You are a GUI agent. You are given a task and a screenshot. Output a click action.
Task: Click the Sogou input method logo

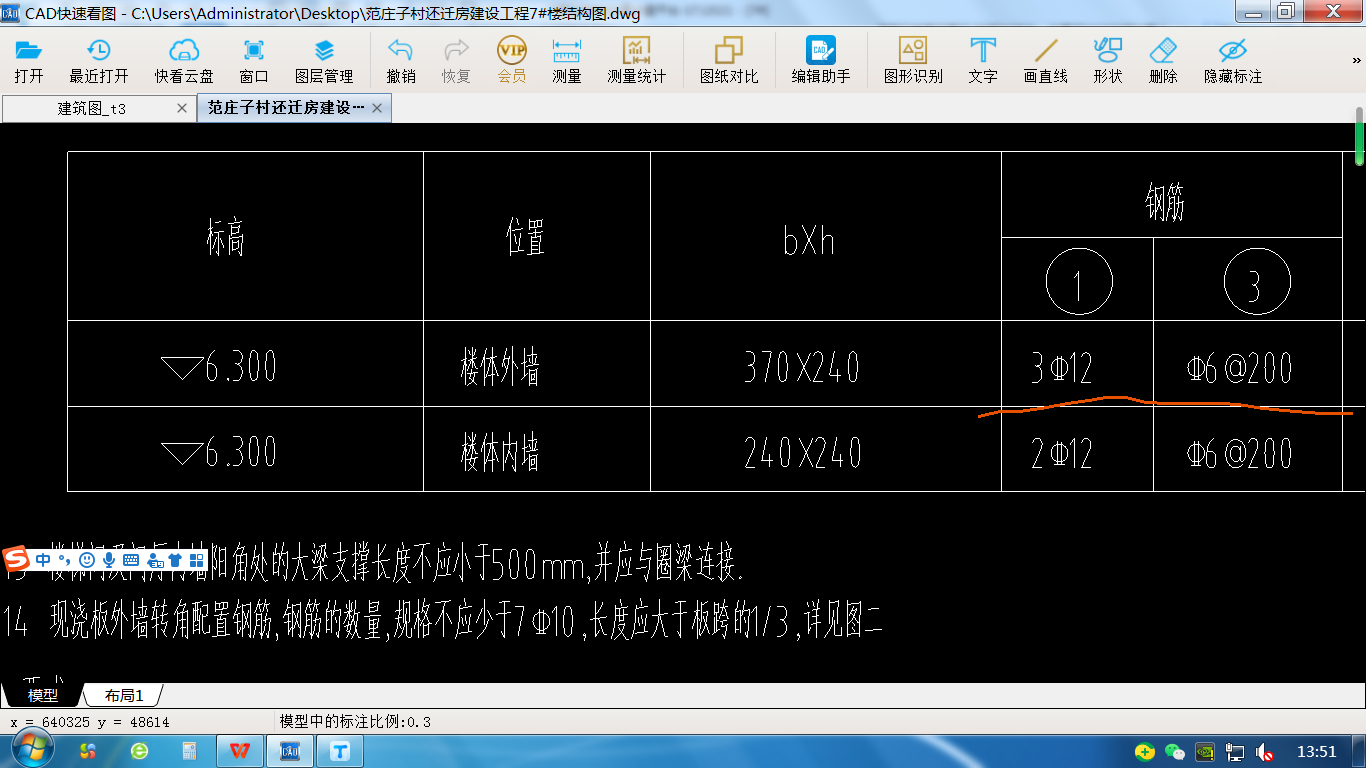click(x=18, y=559)
